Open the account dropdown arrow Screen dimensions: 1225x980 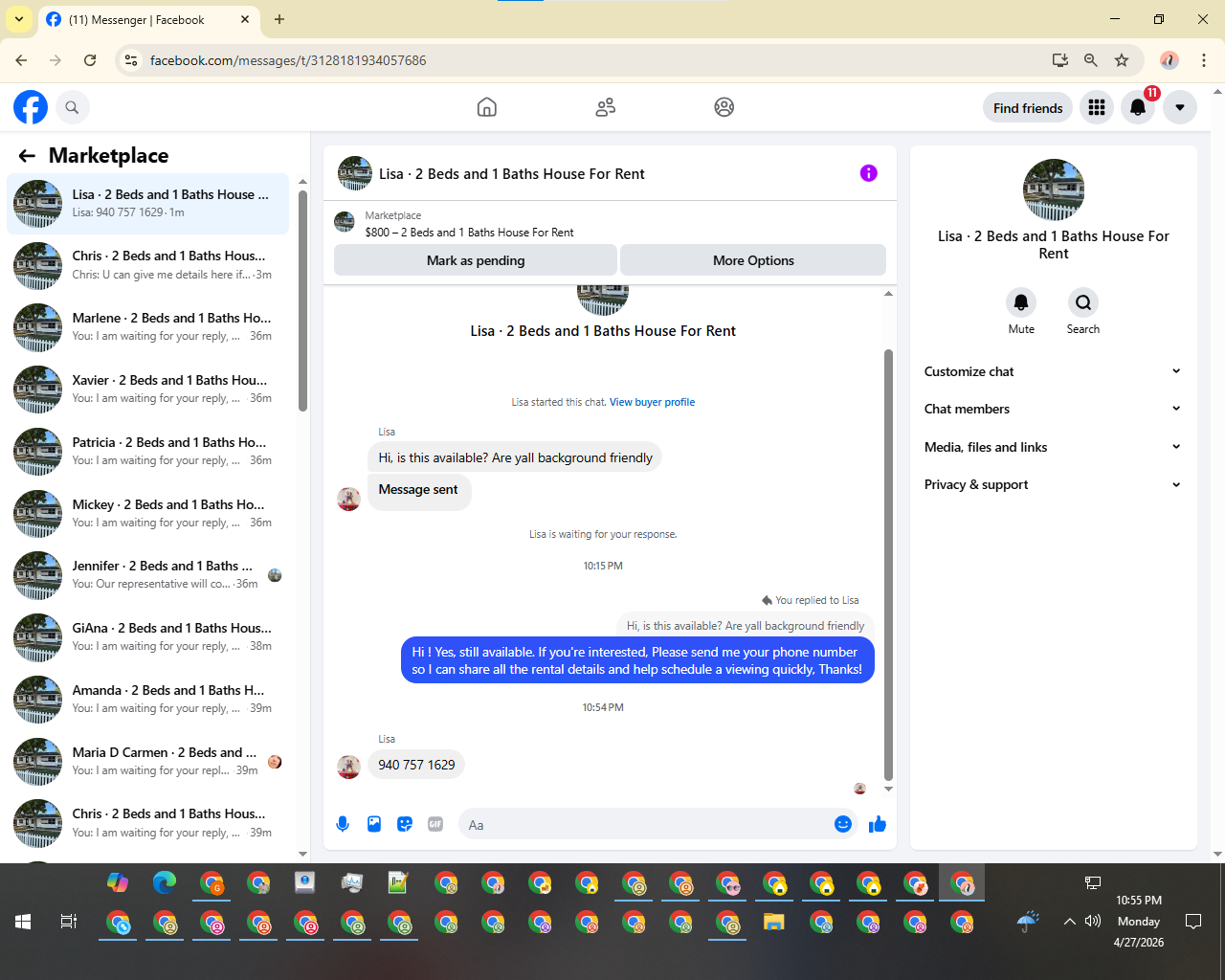click(x=1180, y=107)
